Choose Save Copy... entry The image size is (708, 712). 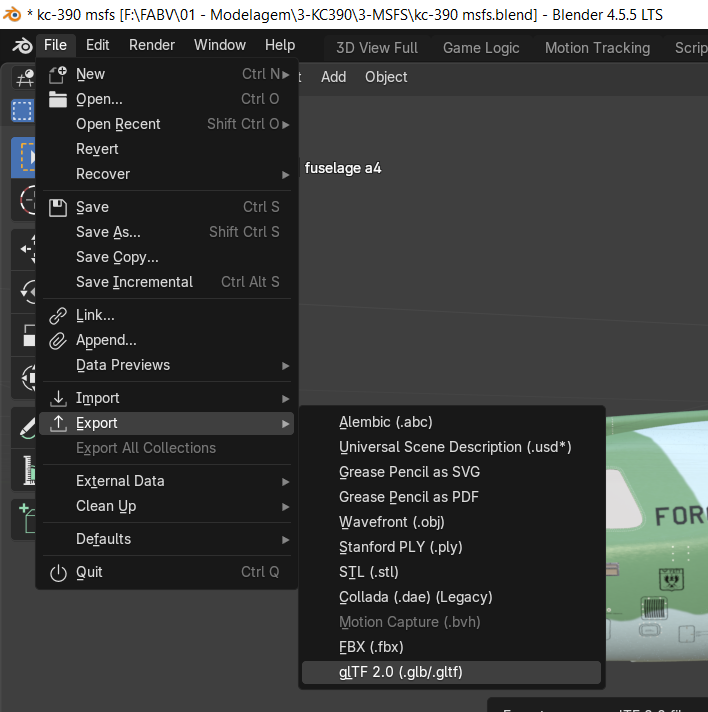click(x=167, y=257)
